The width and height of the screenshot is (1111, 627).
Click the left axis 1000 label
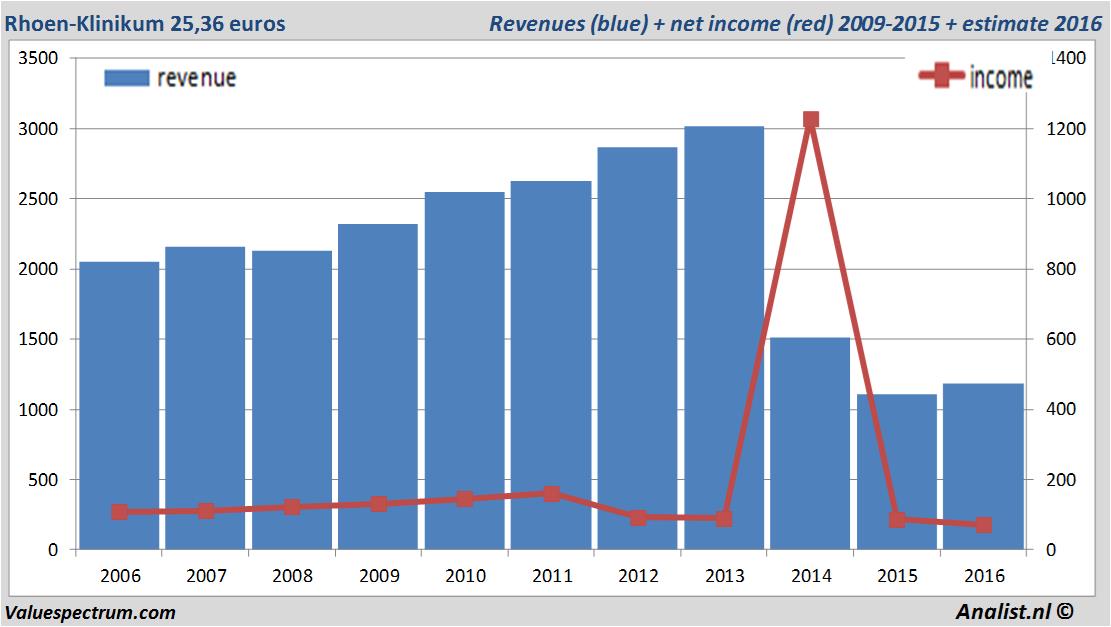click(x=38, y=409)
